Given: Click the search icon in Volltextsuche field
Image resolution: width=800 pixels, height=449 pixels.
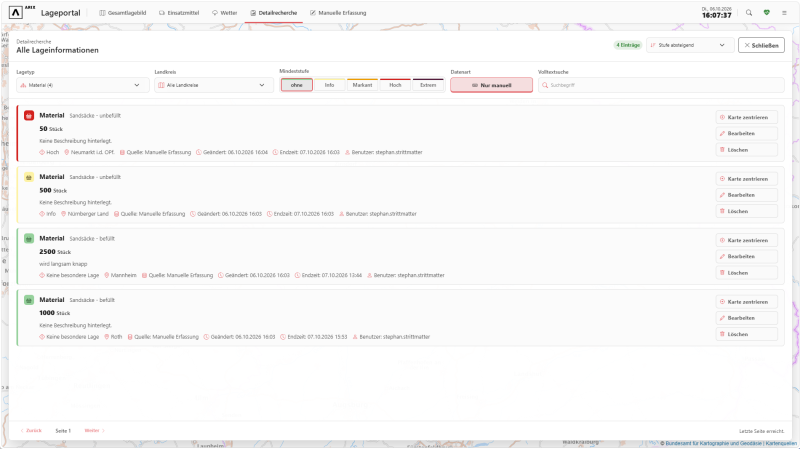Looking at the screenshot, I should point(545,85).
